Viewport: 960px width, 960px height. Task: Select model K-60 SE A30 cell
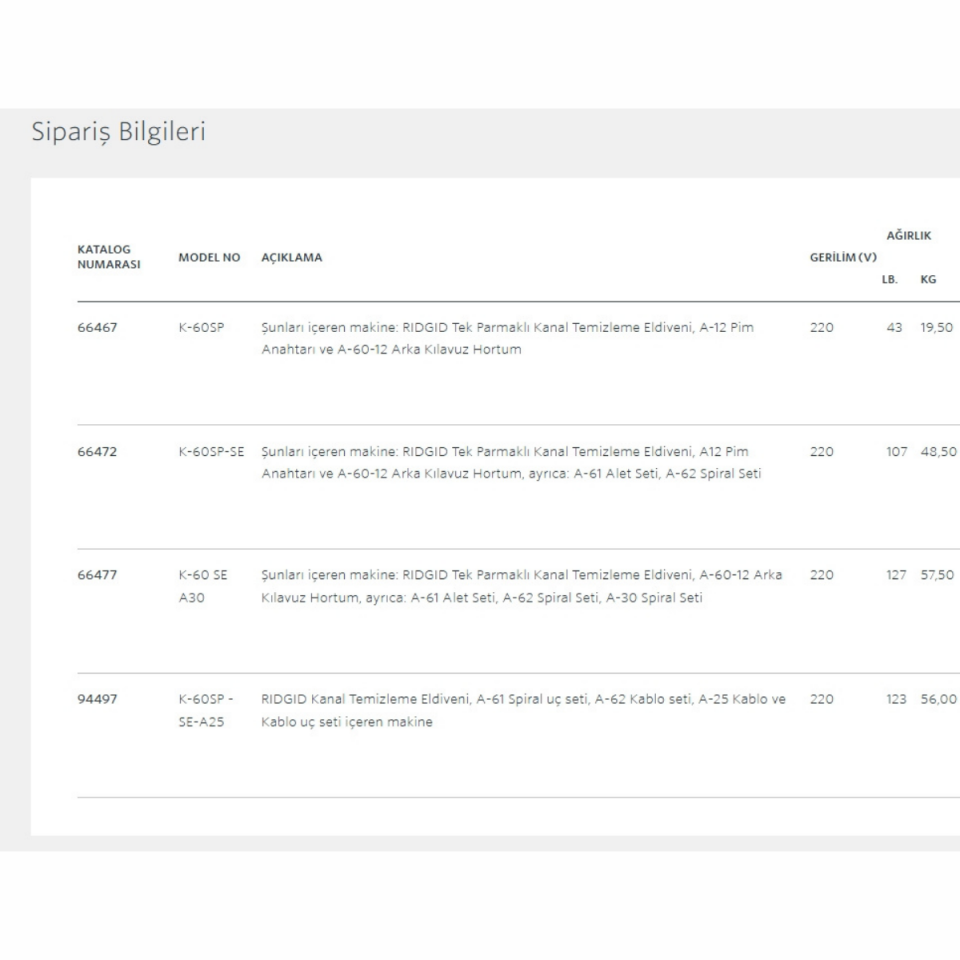[203, 586]
